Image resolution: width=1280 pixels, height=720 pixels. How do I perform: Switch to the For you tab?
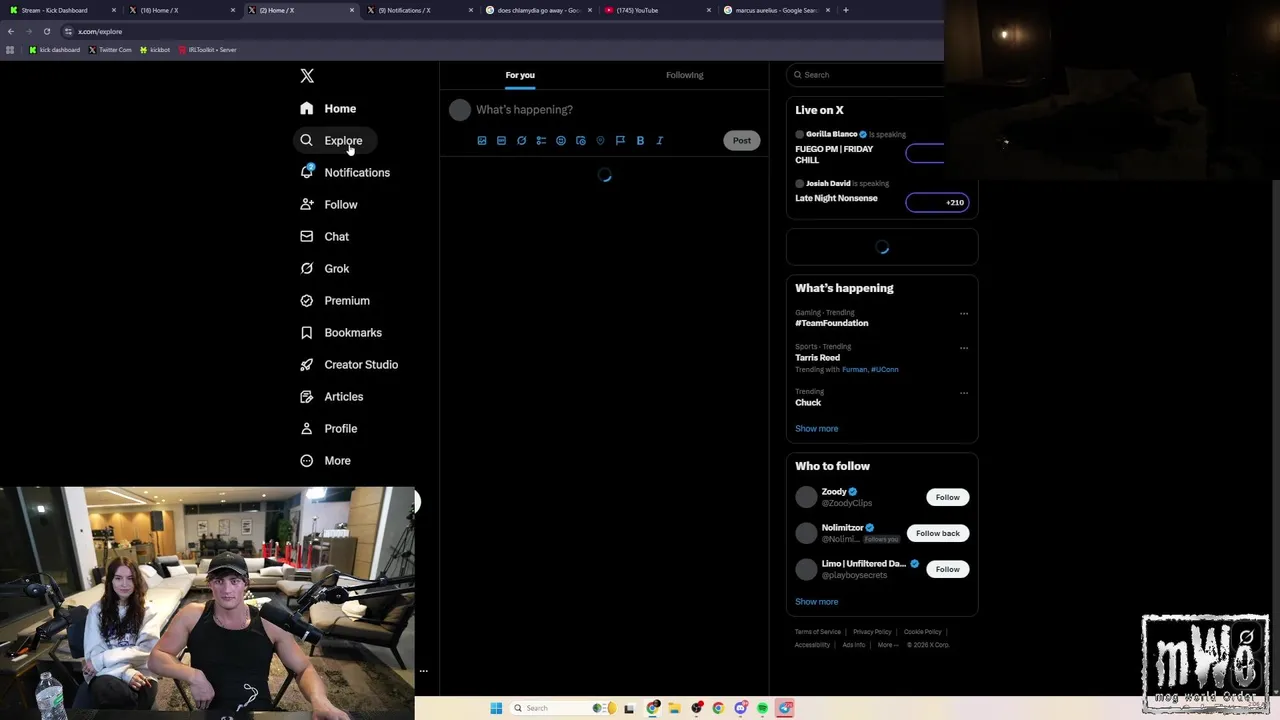pyautogui.click(x=520, y=75)
